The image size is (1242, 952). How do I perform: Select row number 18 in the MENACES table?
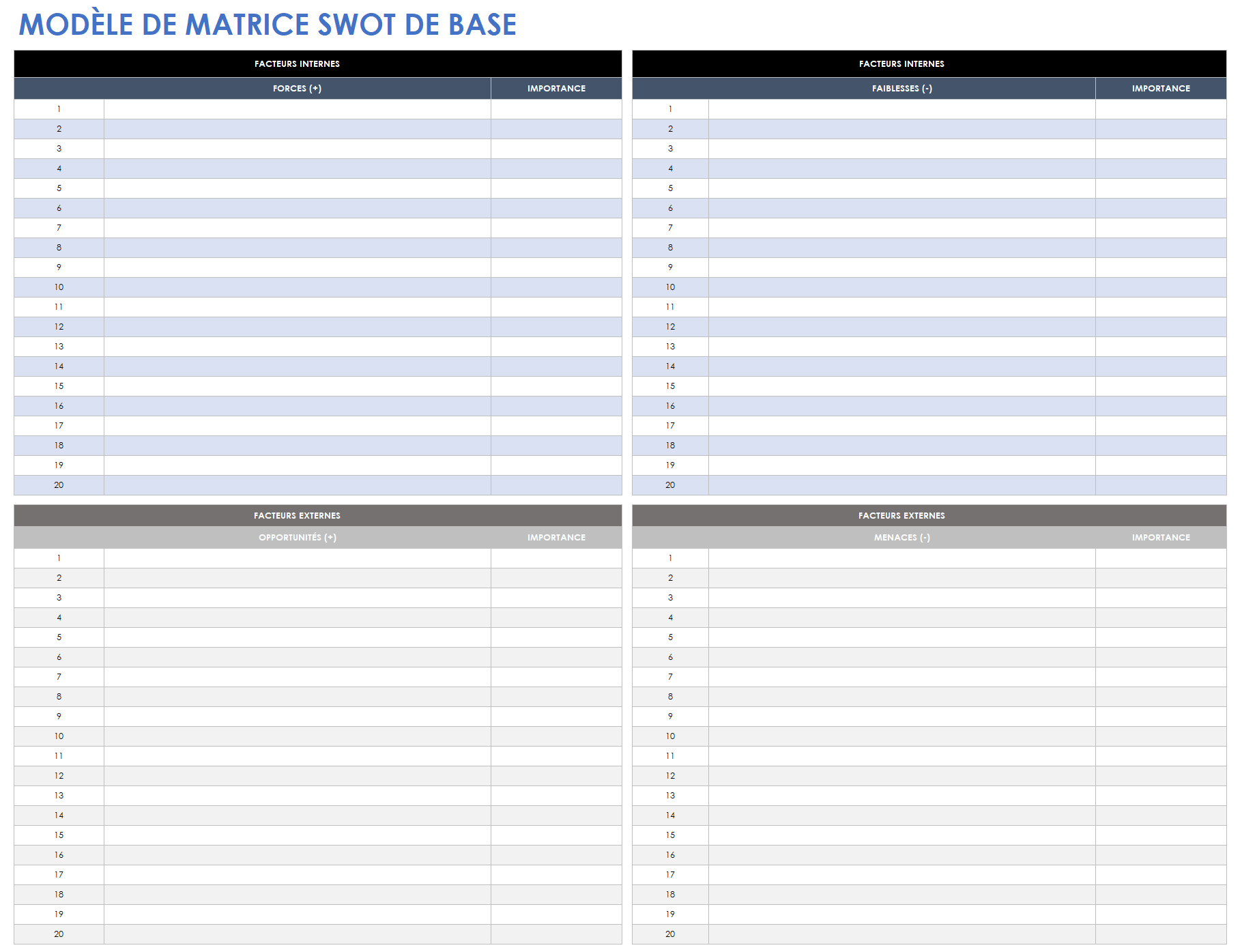(671, 895)
